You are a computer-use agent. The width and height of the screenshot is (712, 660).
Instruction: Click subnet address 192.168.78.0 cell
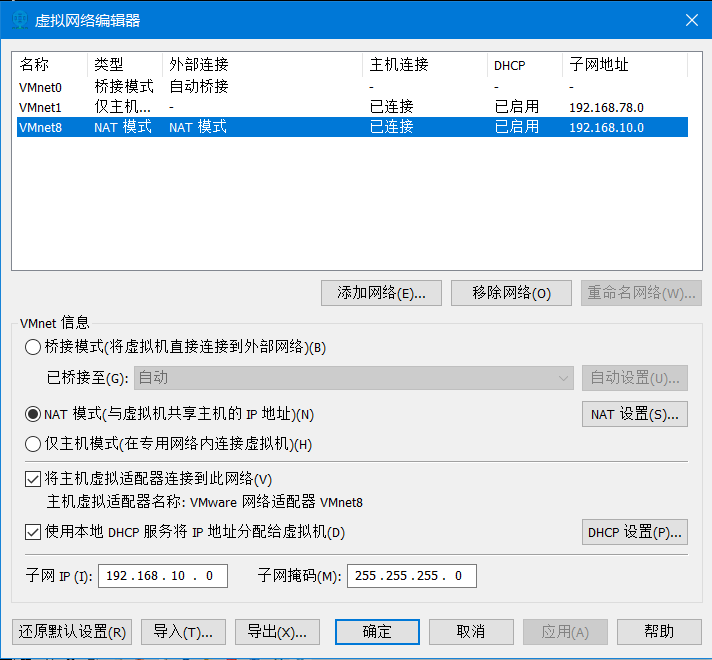click(x=607, y=108)
